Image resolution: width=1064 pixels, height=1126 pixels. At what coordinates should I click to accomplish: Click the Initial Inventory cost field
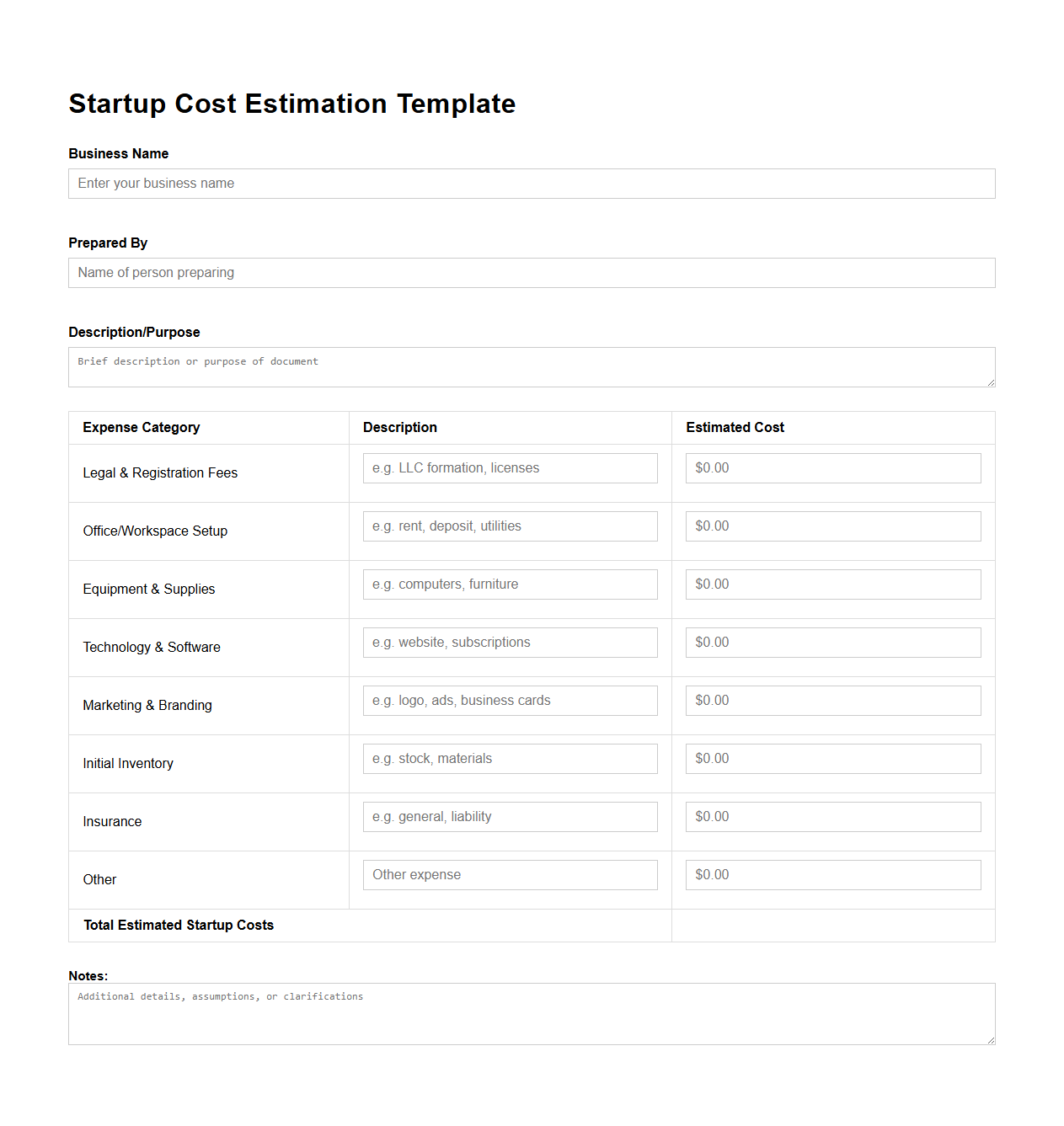[x=832, y=758]
